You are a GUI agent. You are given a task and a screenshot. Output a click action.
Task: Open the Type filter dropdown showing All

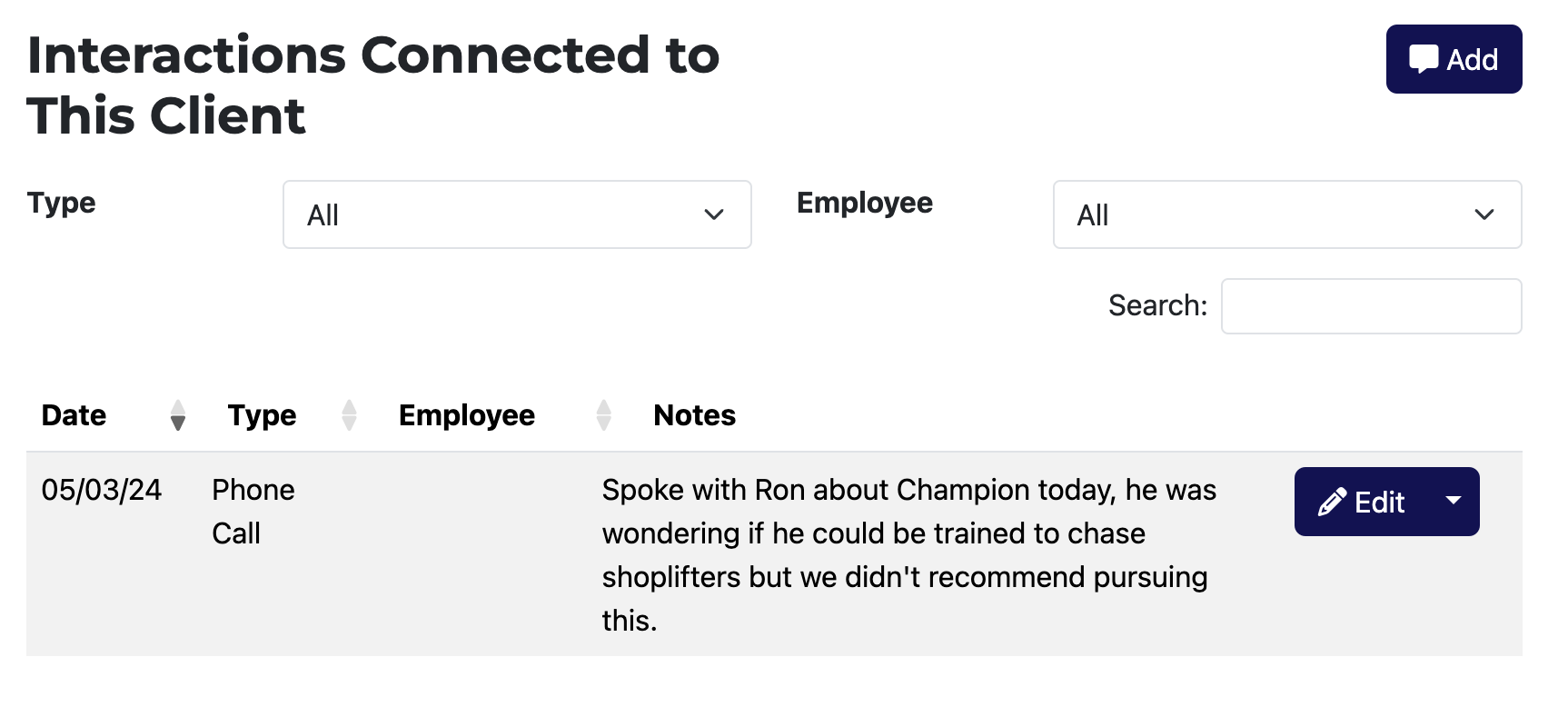pos(517,214)
